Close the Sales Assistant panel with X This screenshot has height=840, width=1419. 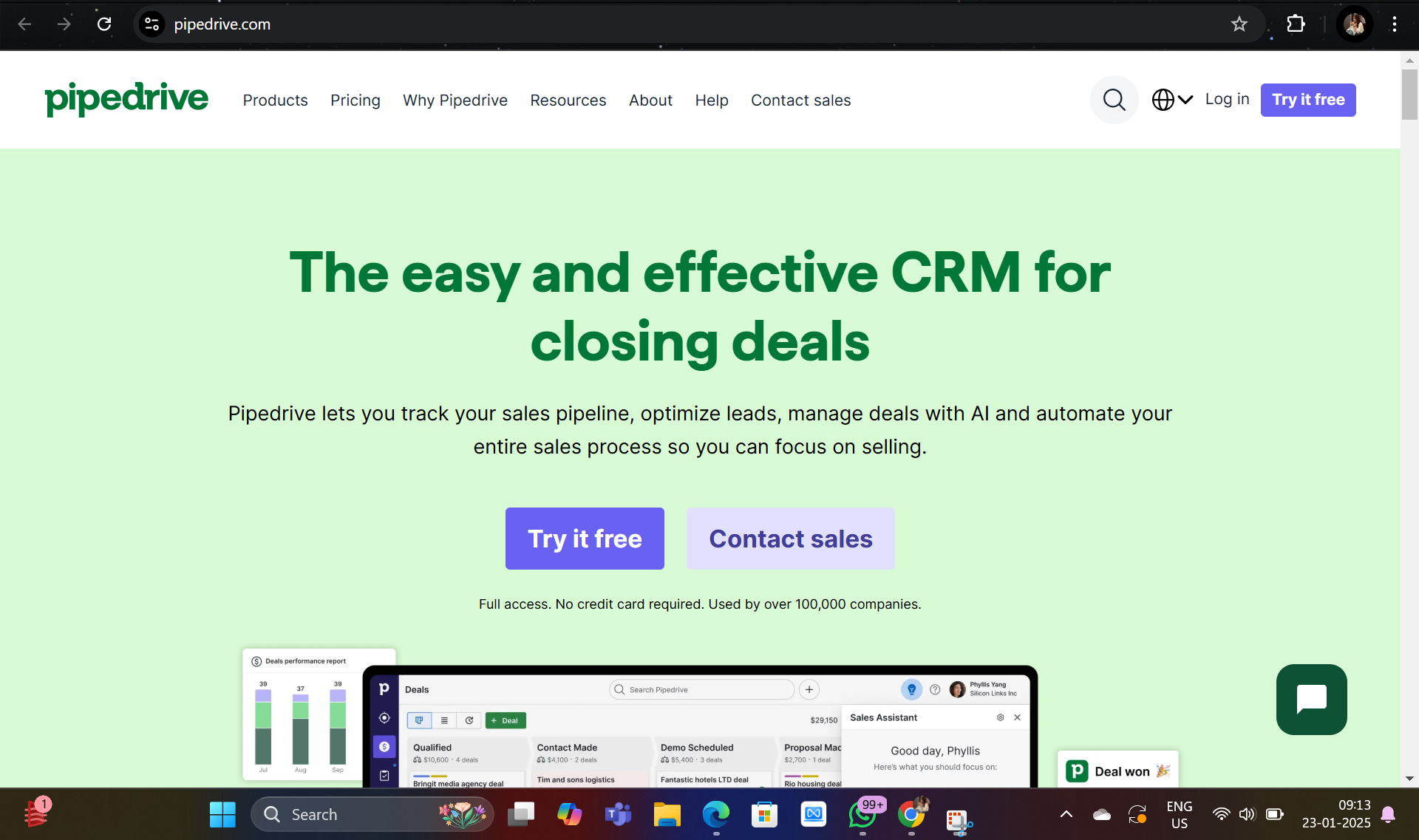pyautogui.click(x=1017, y=717)
